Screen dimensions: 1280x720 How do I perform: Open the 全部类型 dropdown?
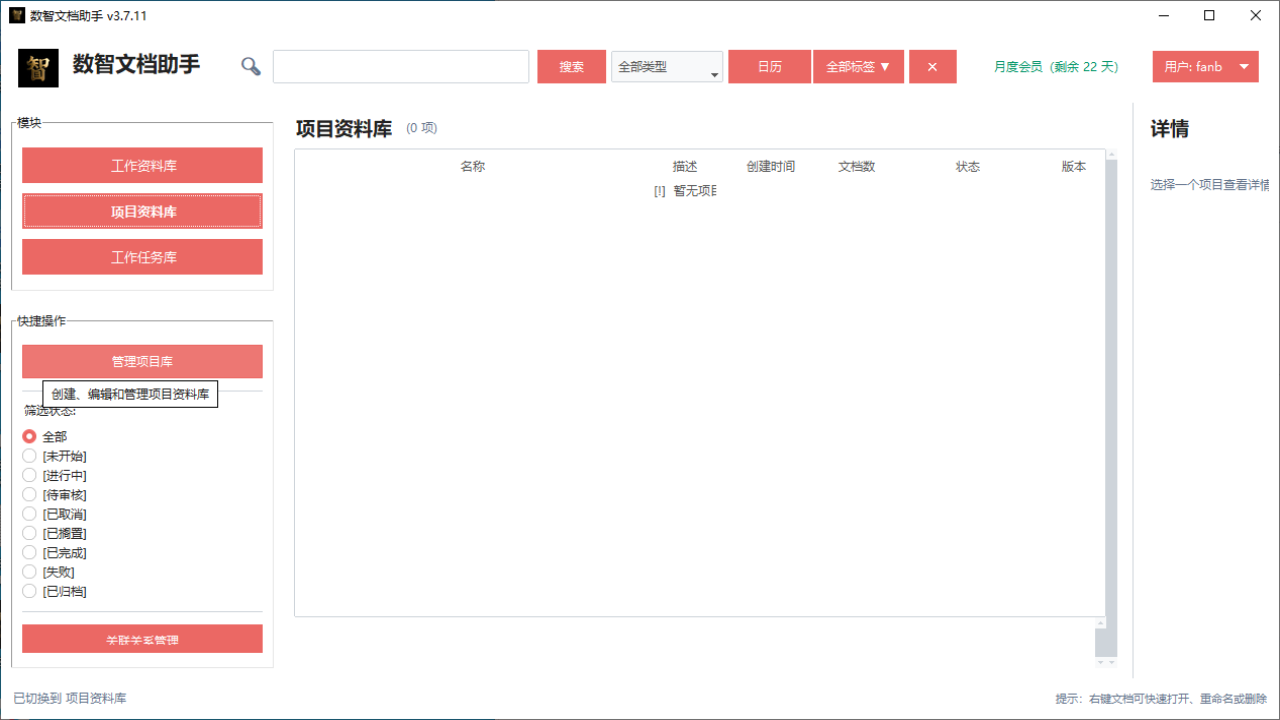coord(667,67)
